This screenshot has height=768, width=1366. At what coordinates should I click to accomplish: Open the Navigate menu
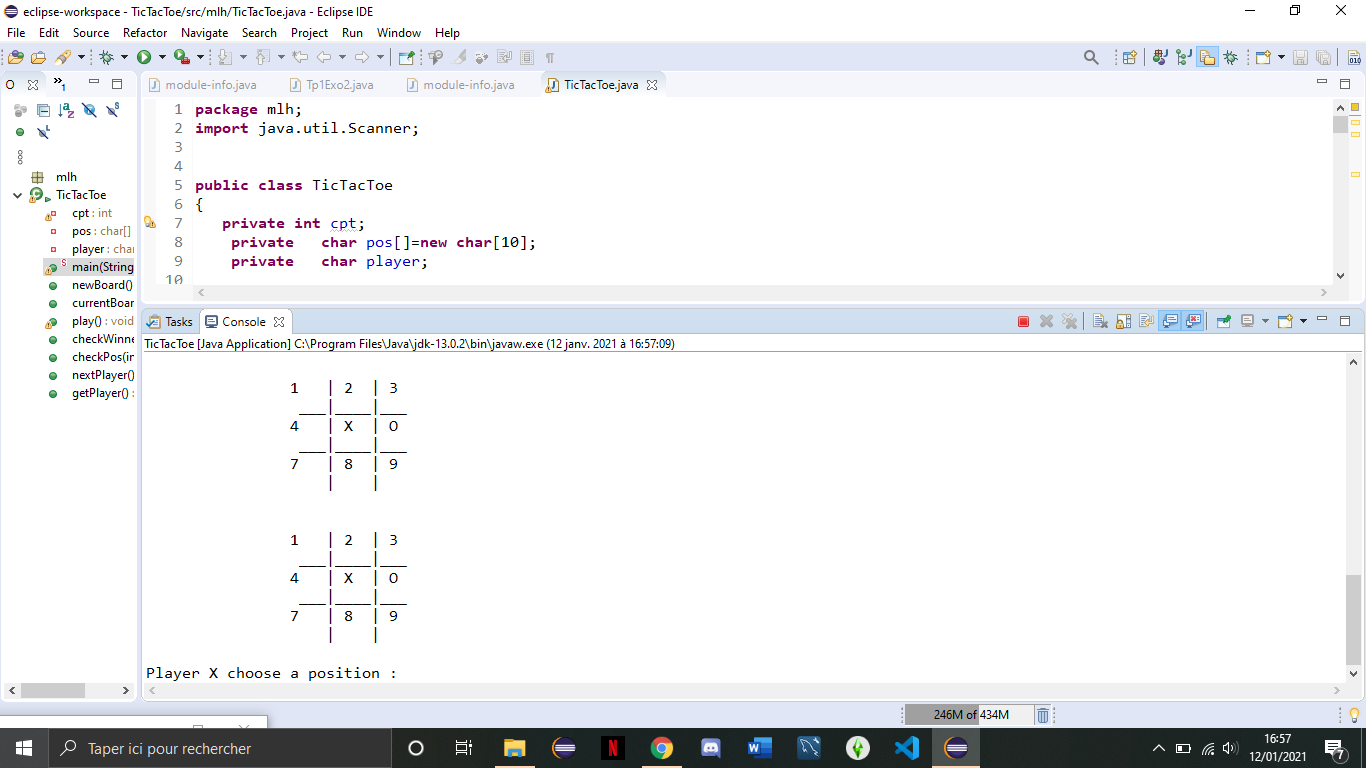point(205,33)
